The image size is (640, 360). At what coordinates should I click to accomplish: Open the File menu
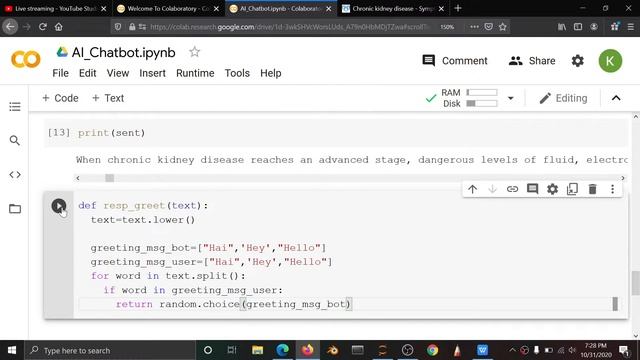pos(60,73)
